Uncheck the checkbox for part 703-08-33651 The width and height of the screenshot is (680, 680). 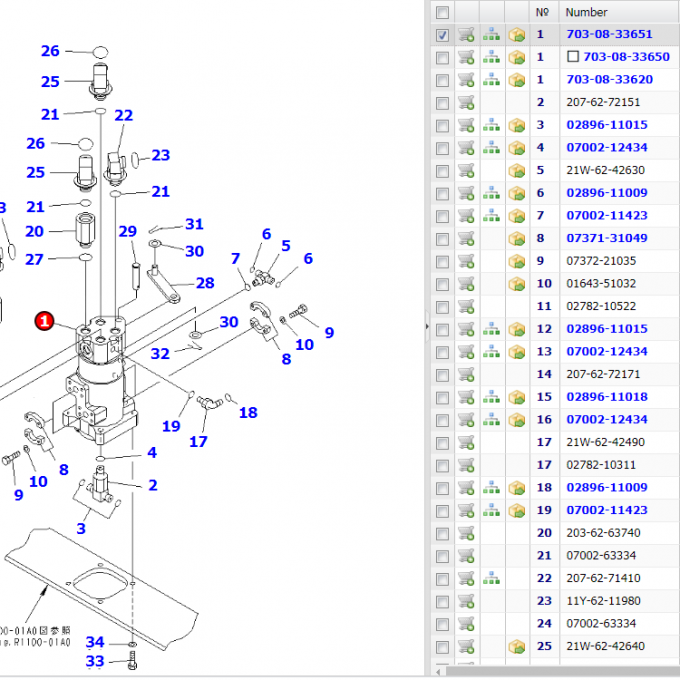click(442, 34)
